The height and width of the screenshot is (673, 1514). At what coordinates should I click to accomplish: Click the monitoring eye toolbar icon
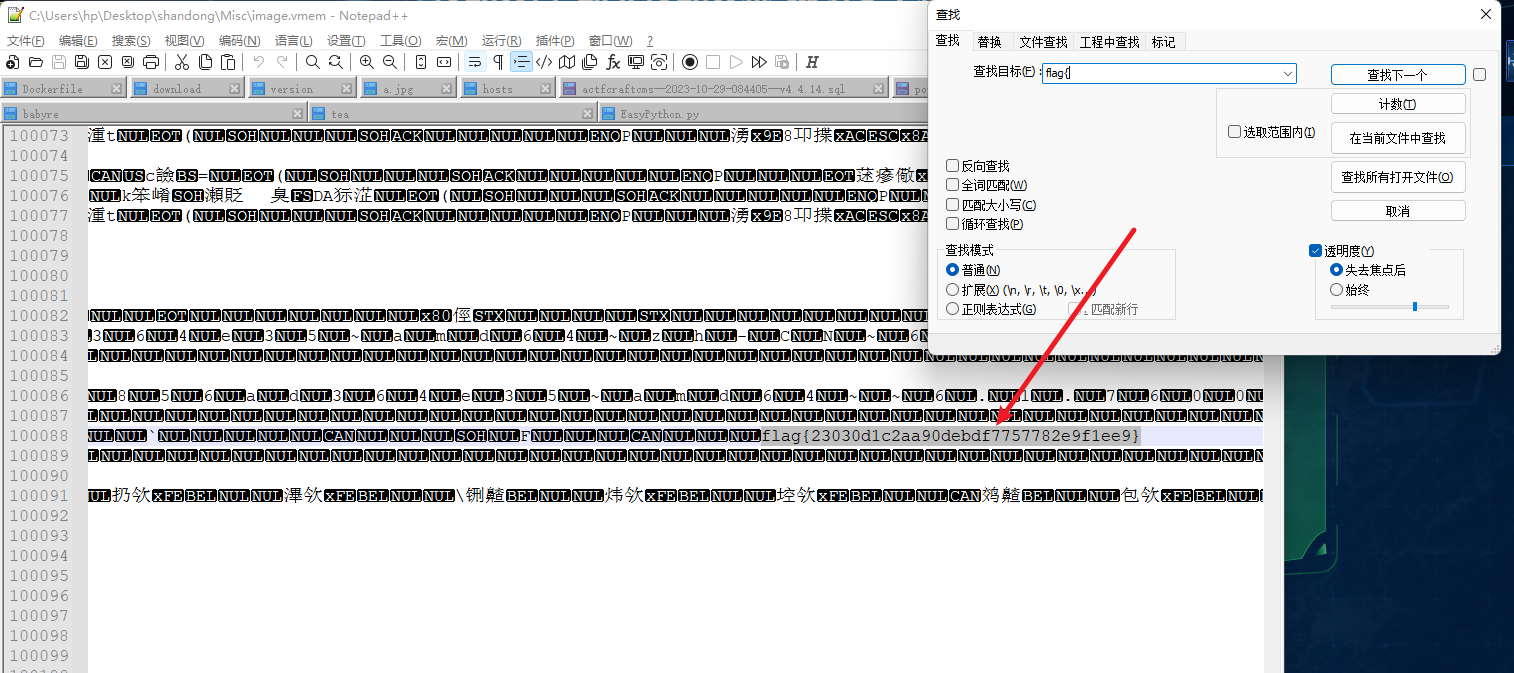(x=659, y=62)
